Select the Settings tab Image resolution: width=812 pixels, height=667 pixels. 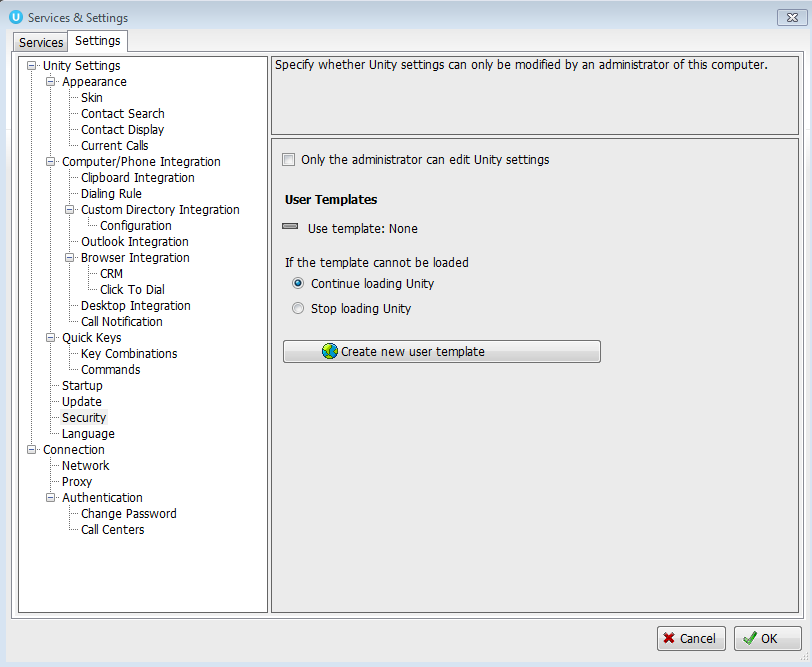[97, 41]
